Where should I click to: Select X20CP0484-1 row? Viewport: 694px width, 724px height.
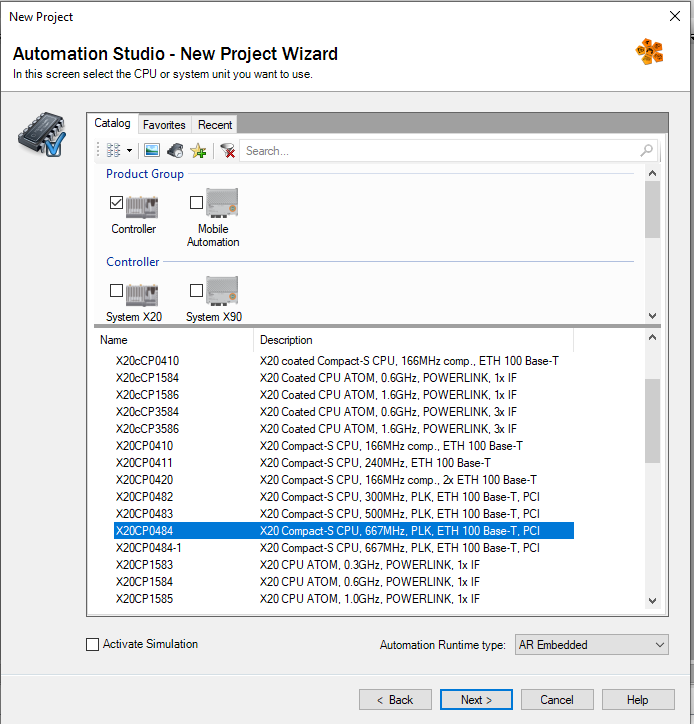tap(344, 548)
